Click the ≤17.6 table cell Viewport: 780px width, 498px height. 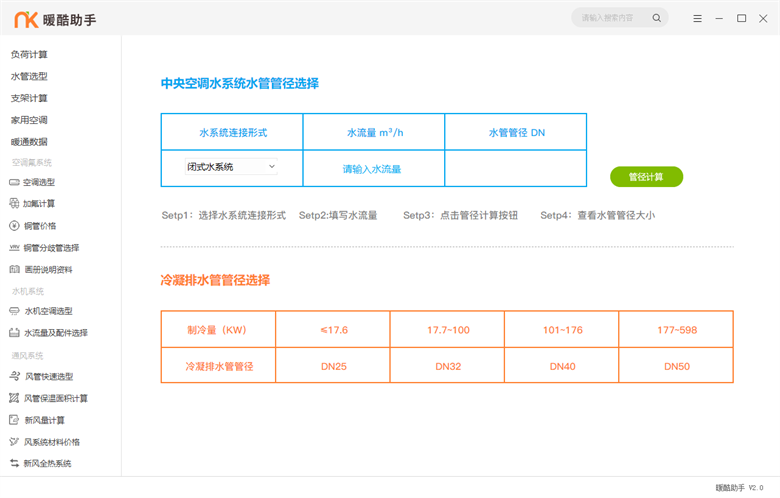pos(333,330)
